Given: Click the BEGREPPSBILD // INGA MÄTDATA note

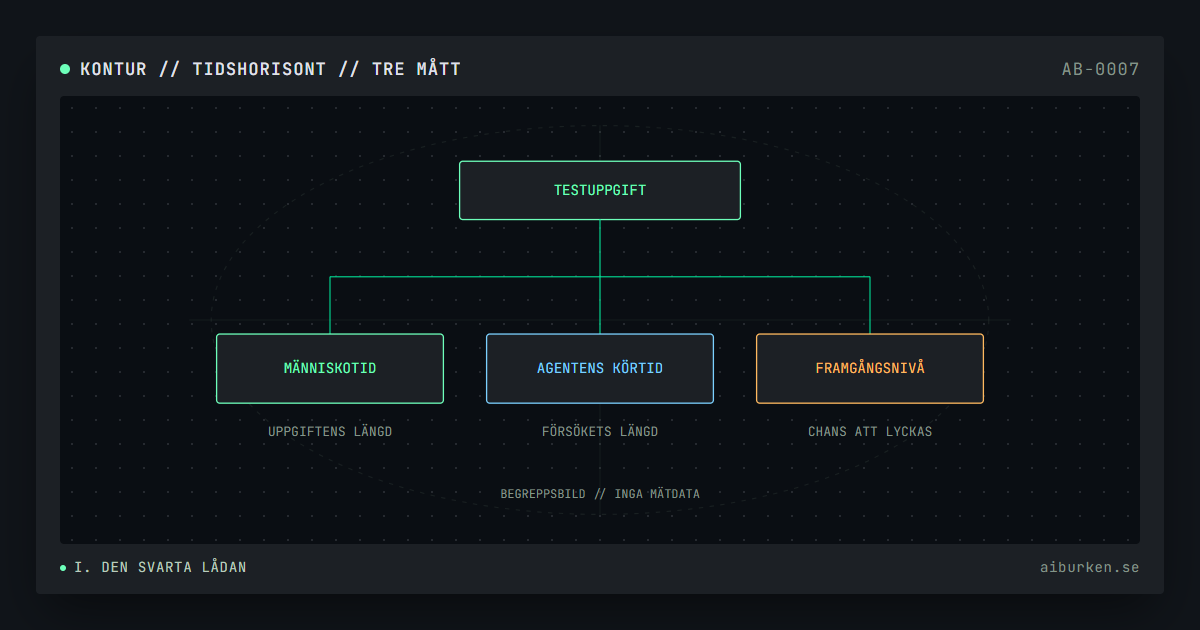Looking at the screenshot, I should [600, 494].
